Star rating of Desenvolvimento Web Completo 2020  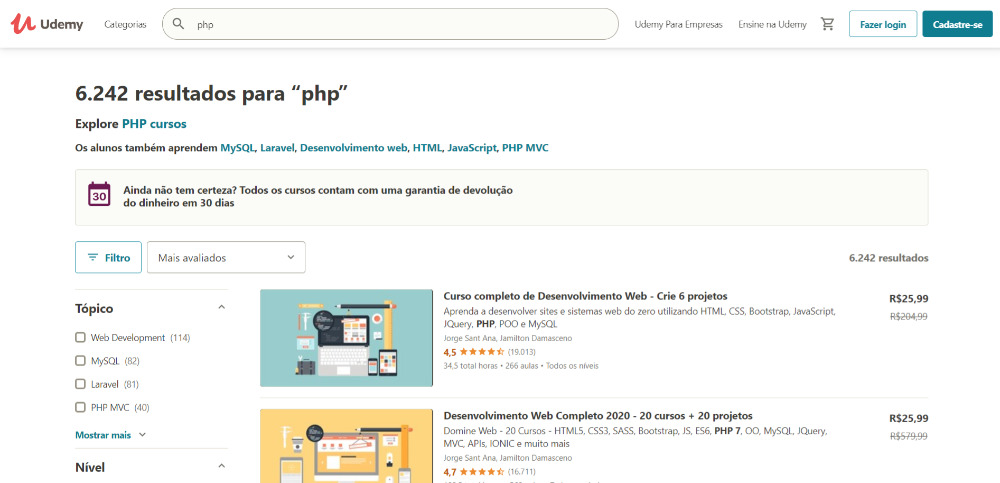point(482,472)
